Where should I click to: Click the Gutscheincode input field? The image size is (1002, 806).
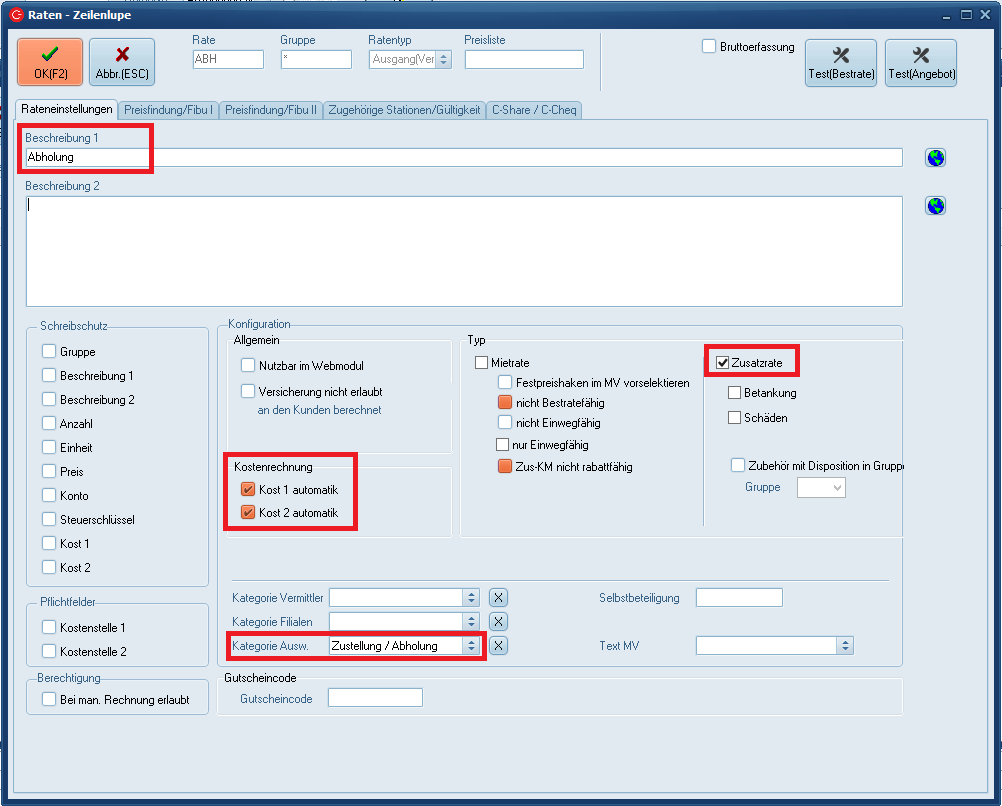click(375, 698)
